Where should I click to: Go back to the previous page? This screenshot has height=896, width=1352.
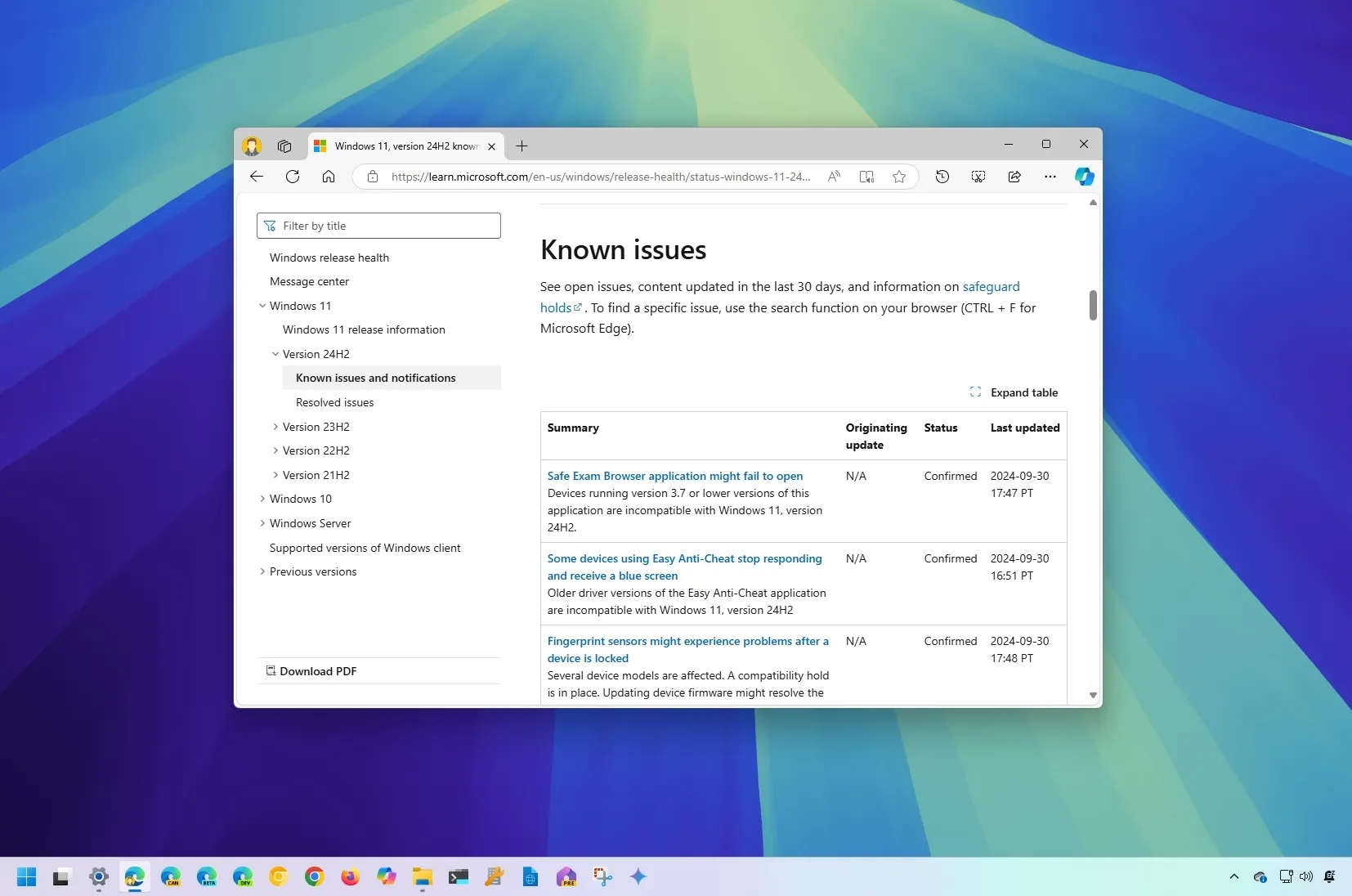(257, 177)
